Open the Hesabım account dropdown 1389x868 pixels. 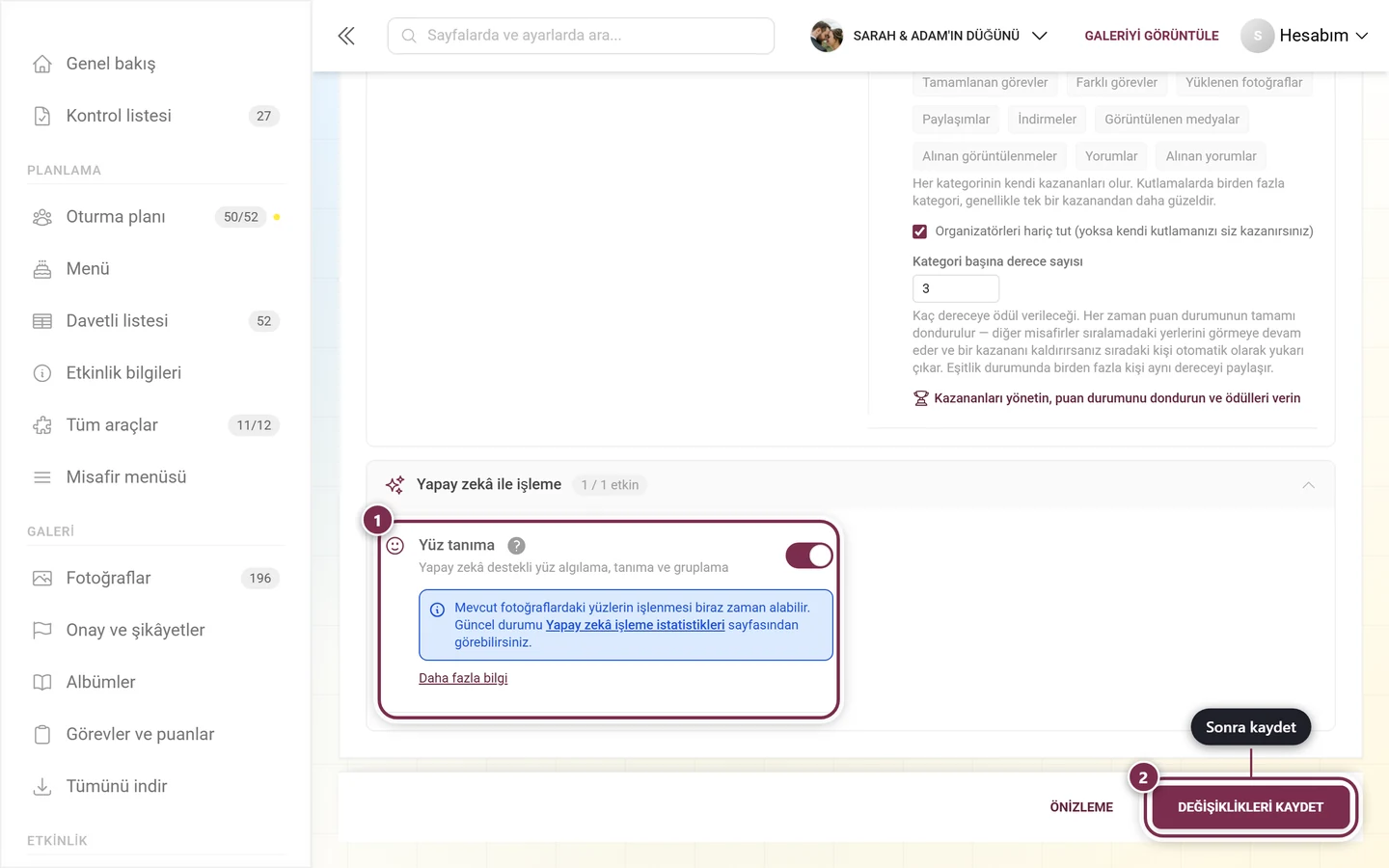tap(1304, 36)
